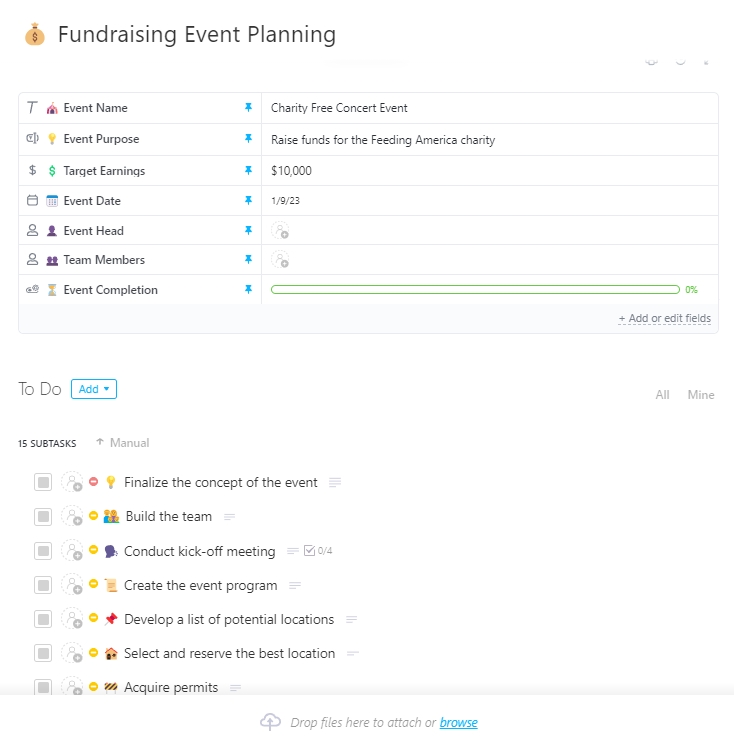Open the Add dropdown next to To Do
The image size is (734, 748).
coord(94,389)
